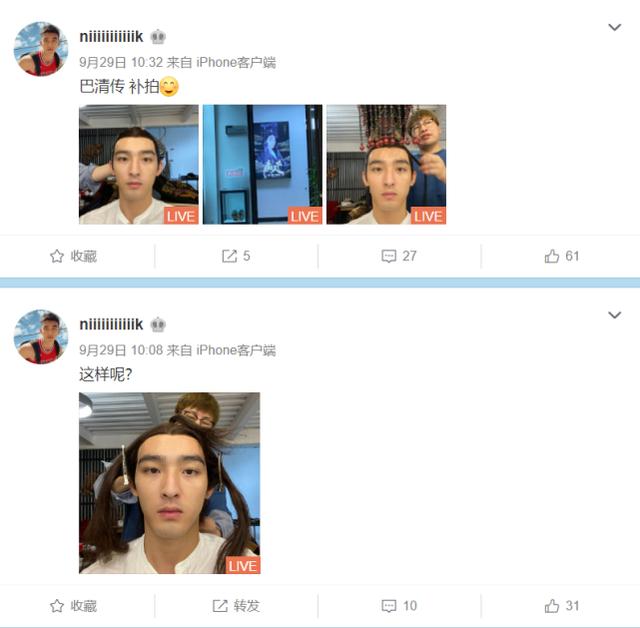Click the crown badge beside first post username

tap(158, 37)
